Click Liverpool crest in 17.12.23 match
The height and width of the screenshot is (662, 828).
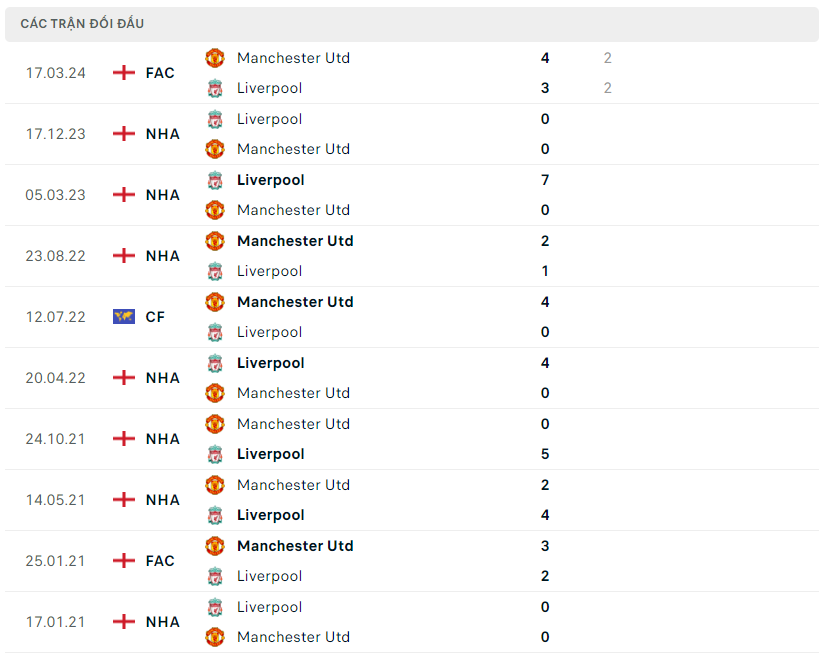click(215, 119)
